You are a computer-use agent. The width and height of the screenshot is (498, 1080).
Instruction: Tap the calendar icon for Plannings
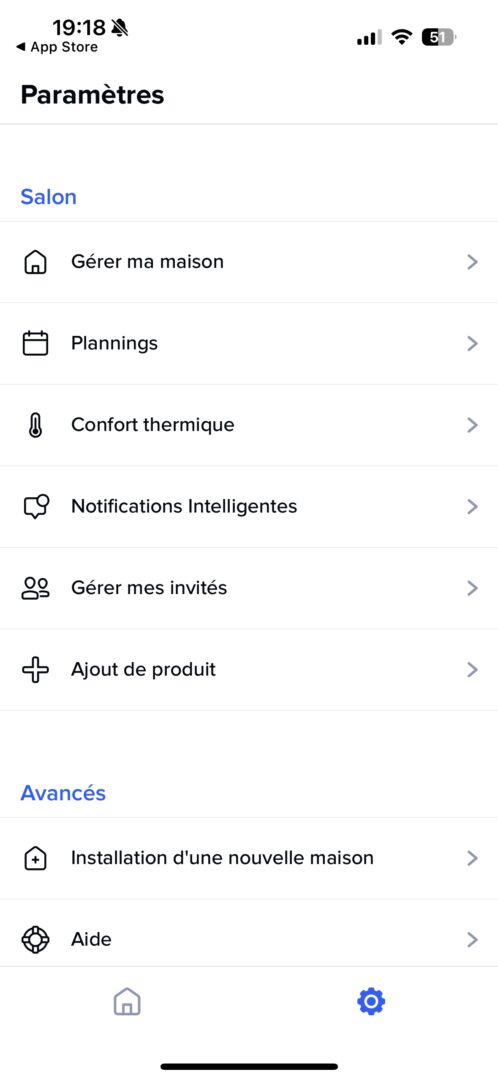click(x=35, y=344)
